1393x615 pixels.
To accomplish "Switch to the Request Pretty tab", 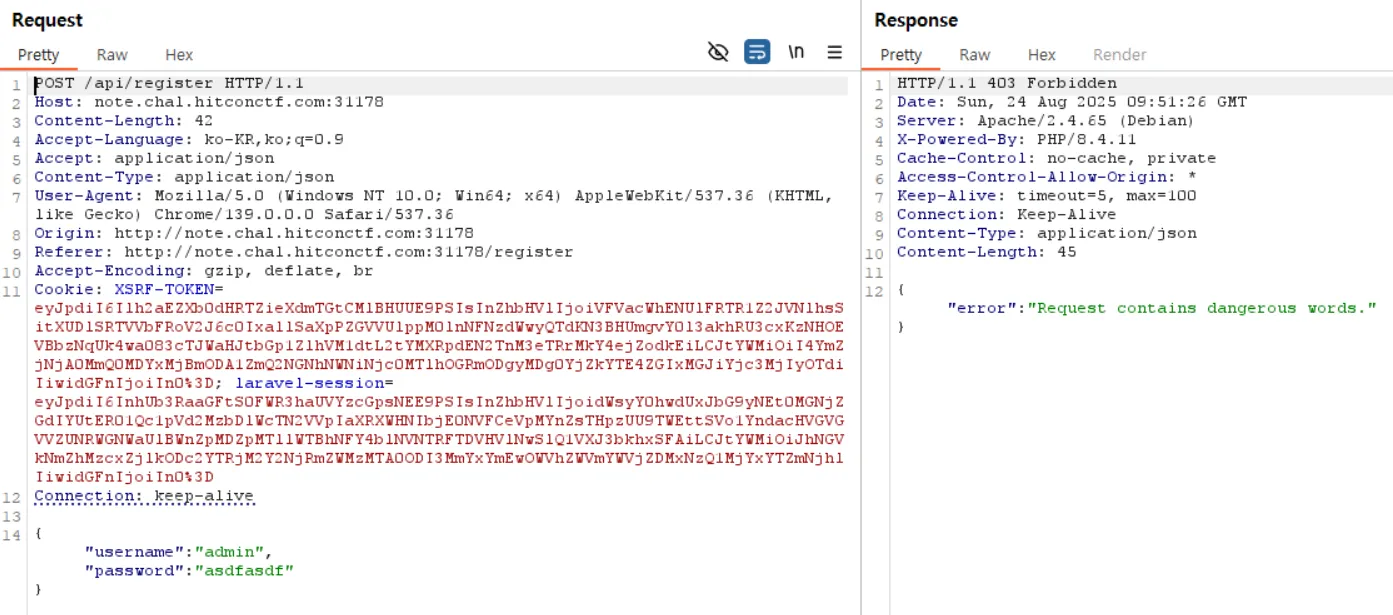I will [x=38, y=55].
